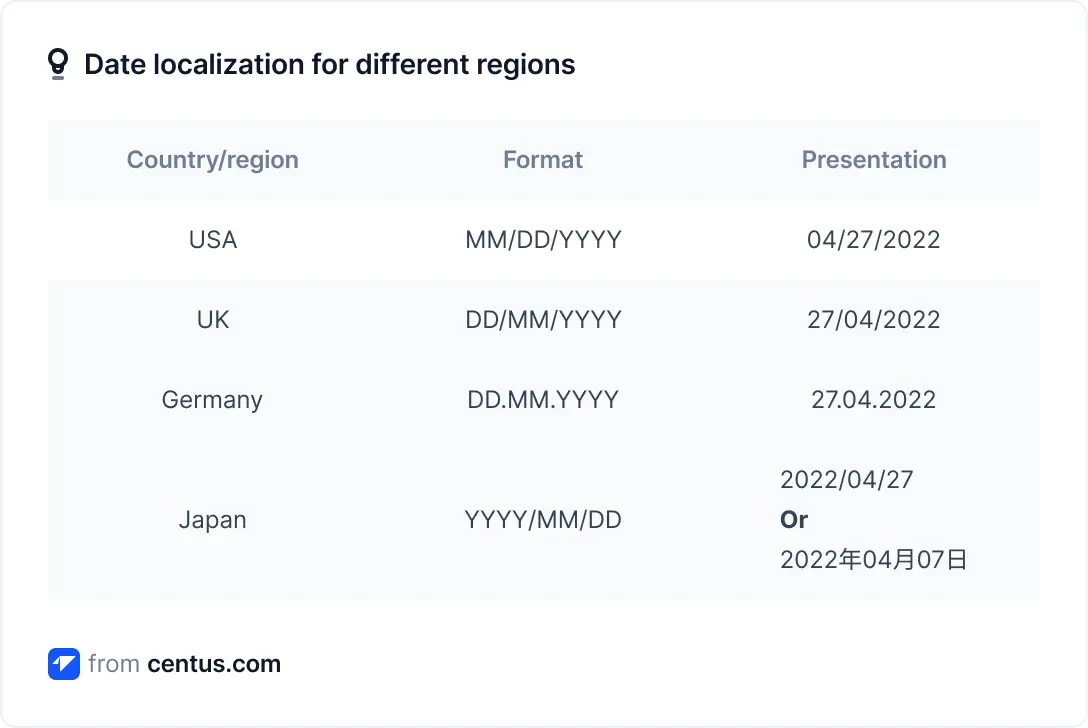Select the Presentation column header
The image size is (1088, 728).
click(x=874, y=160)
